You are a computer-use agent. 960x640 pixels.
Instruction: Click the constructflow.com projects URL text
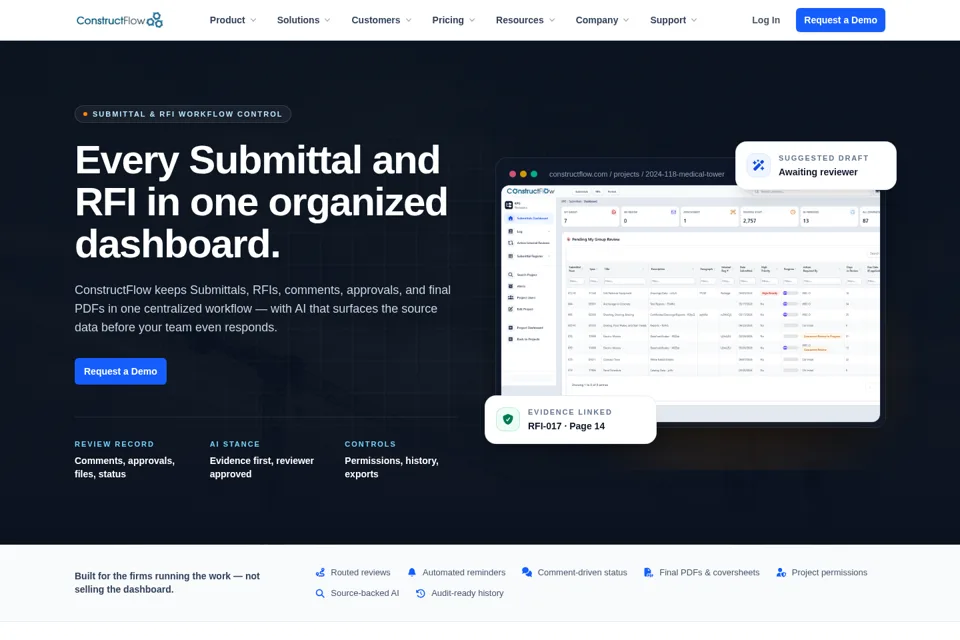[636, 174]
